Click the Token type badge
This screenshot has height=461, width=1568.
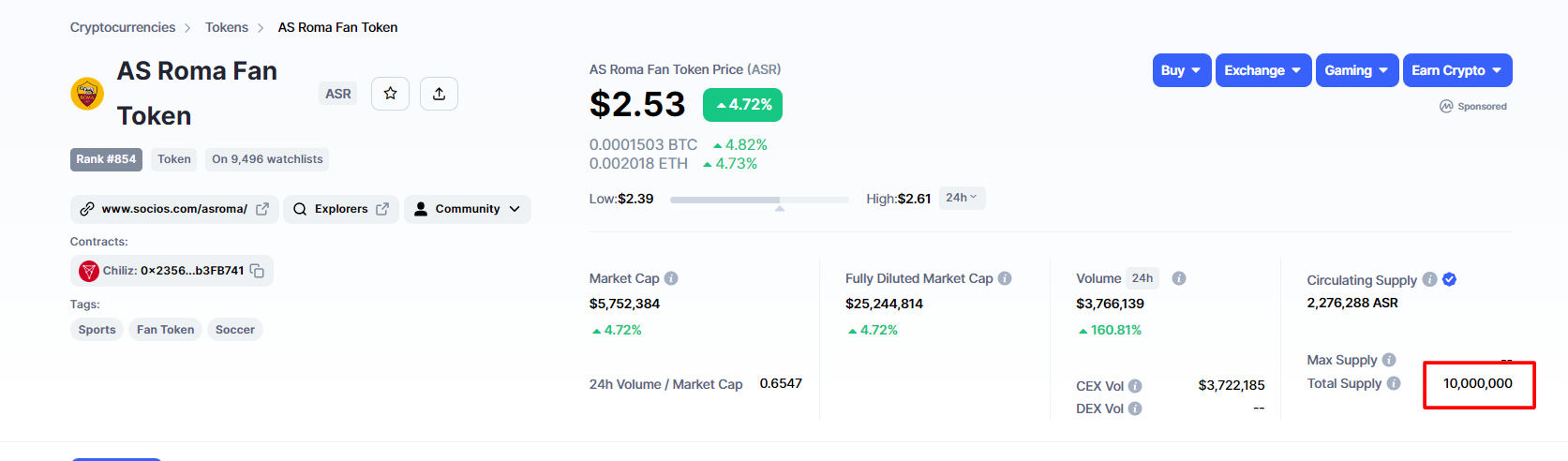point(174,159)
